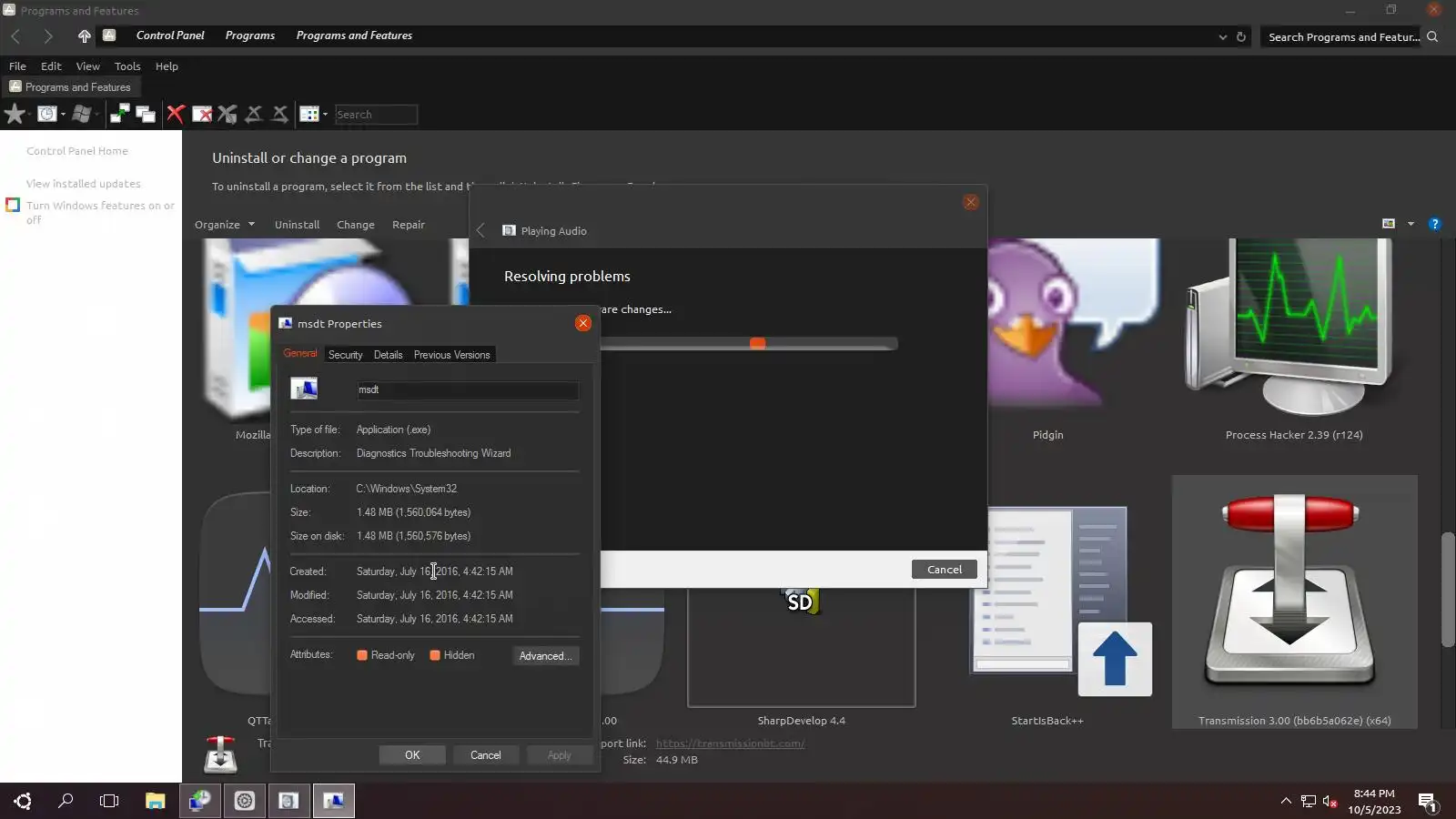1456x819 pixels.
Task: Click Cancel in msdt Properties dialog
Action: tap(485, 755)
